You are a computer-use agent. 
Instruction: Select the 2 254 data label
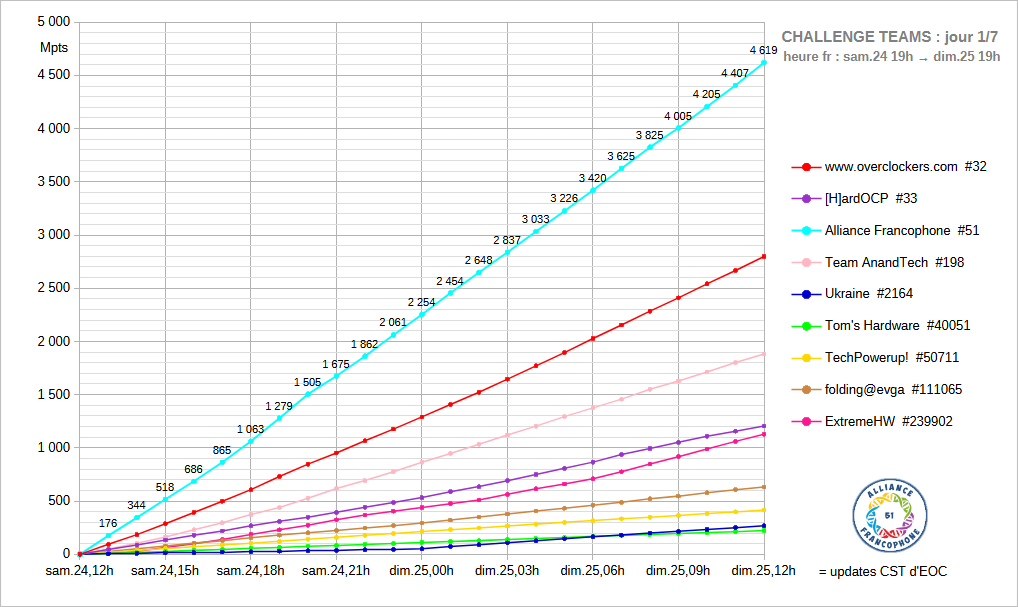(421, 302)
